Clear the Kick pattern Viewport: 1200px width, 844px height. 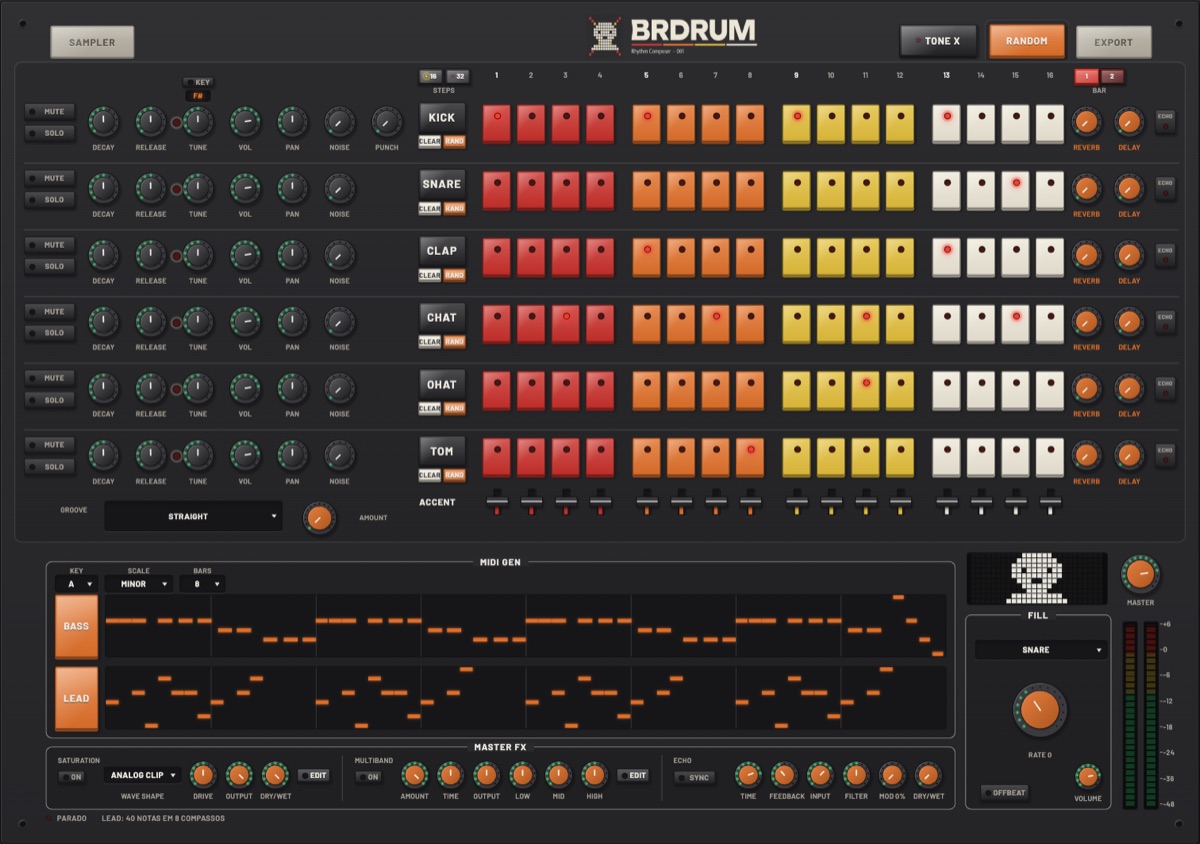[x=429, y=142]
